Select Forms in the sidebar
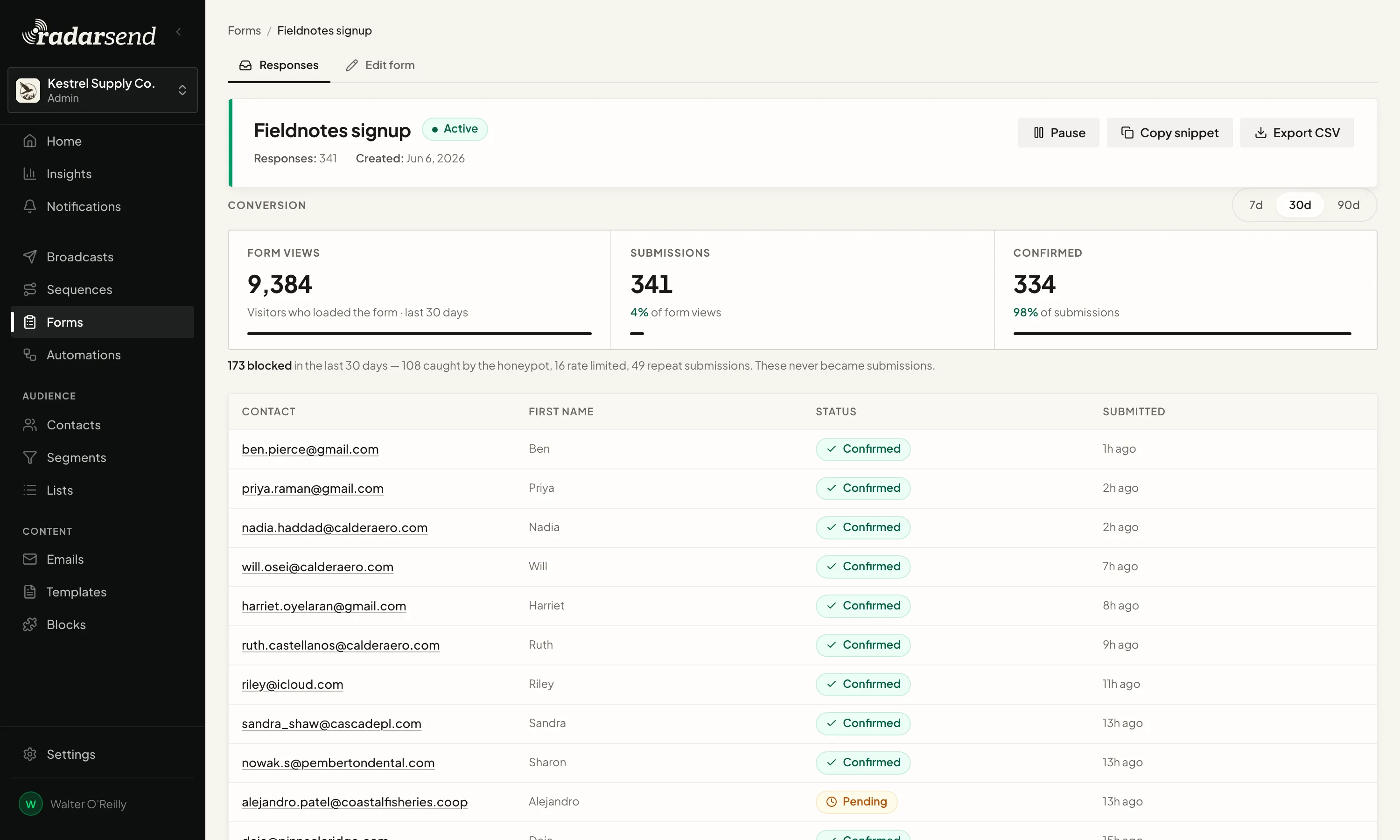The height and width of the screenshot is (840, 1400). (102, 322)
